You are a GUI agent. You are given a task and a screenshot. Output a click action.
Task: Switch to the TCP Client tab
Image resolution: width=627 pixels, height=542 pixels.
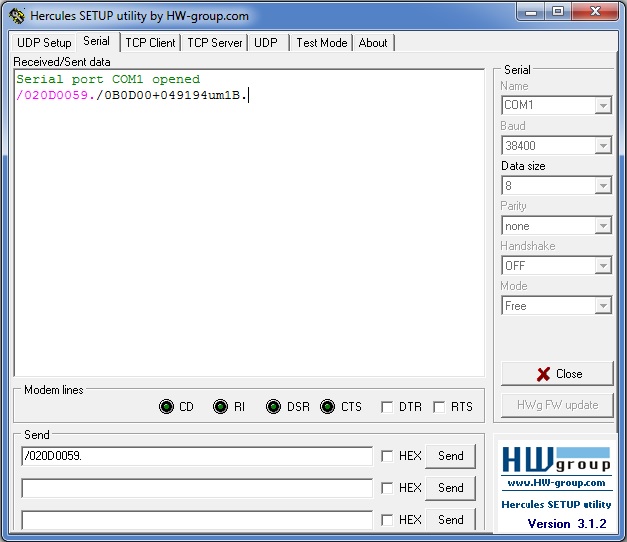(x=150, y=43)
